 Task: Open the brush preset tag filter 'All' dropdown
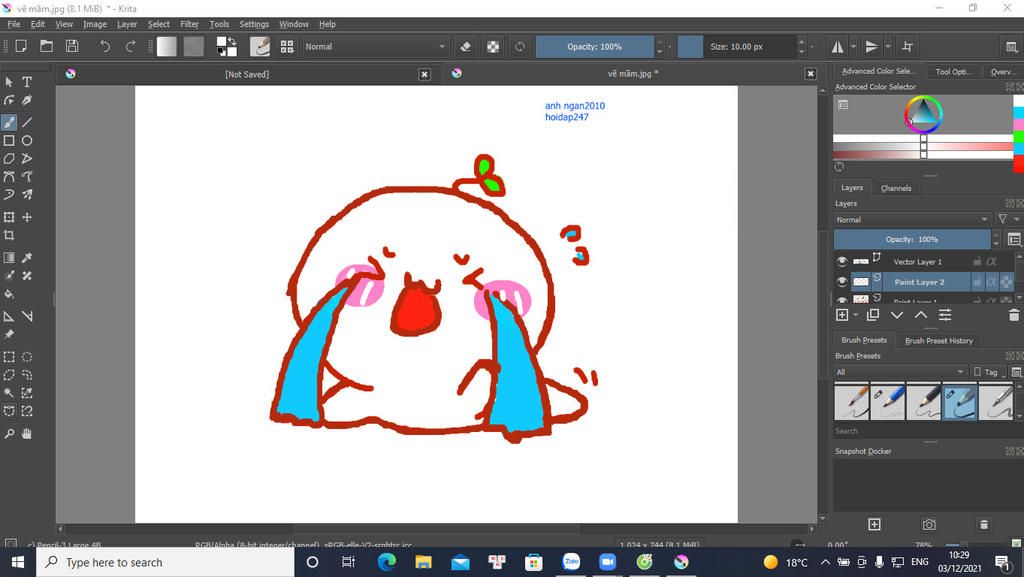[900, 372]
